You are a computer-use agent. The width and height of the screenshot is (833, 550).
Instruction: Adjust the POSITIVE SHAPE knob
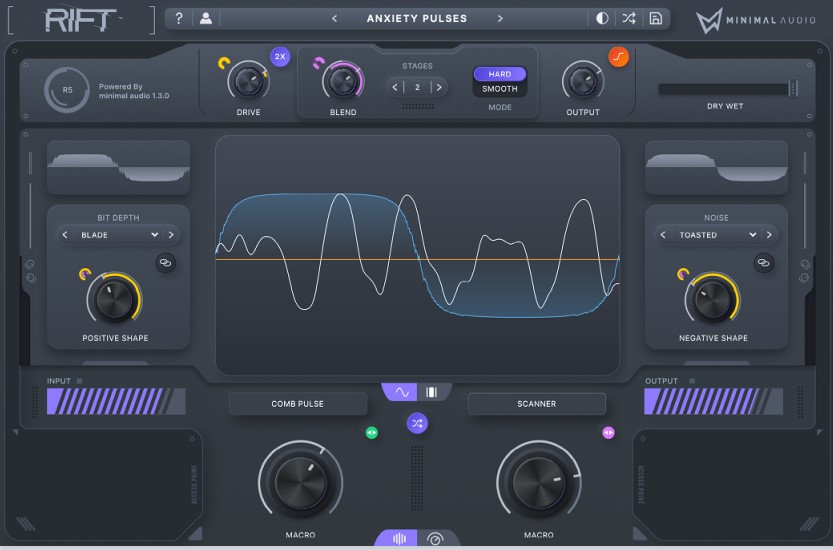point(114,299)
